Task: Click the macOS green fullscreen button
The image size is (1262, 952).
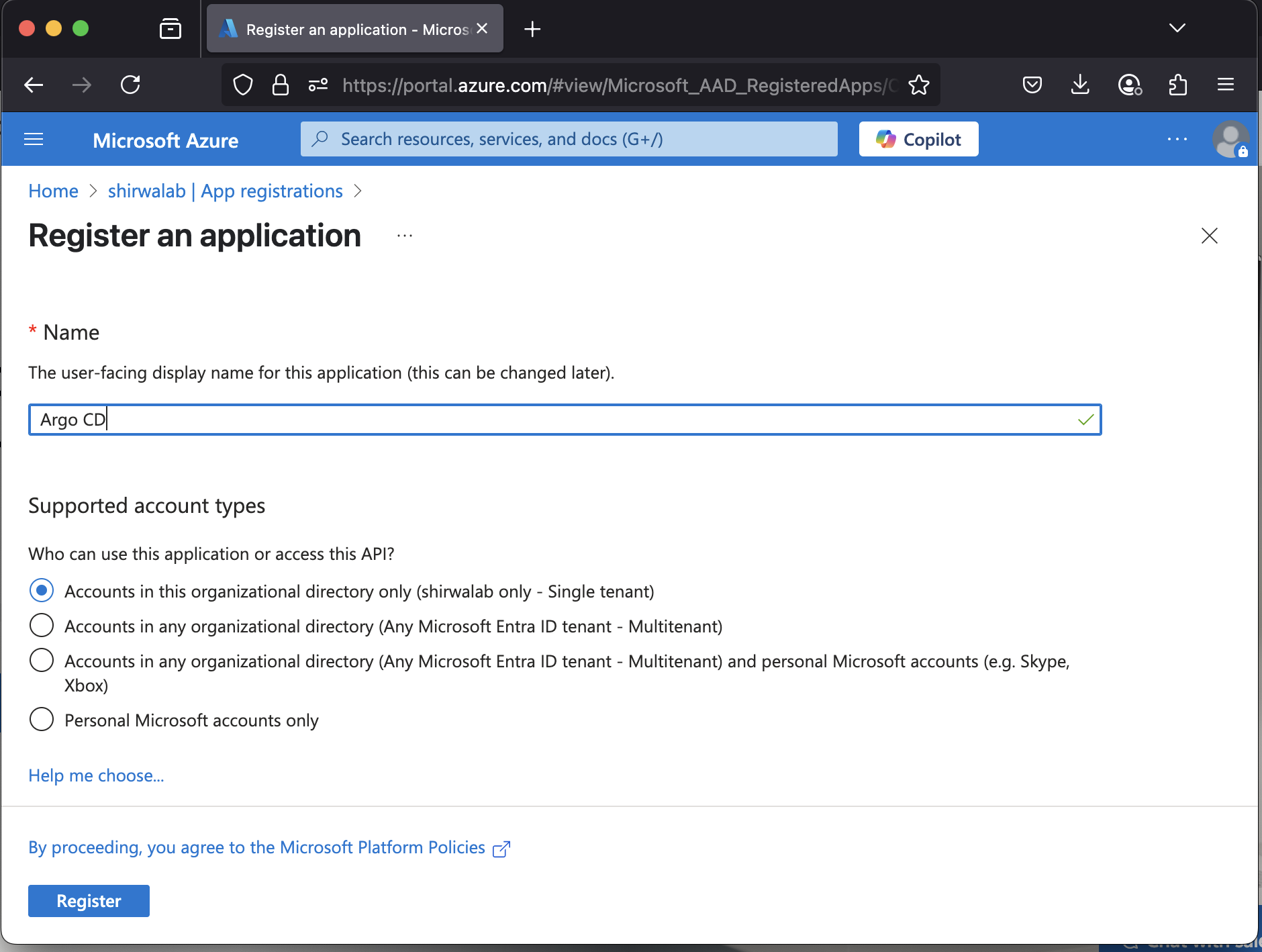Action: [81, 28]
